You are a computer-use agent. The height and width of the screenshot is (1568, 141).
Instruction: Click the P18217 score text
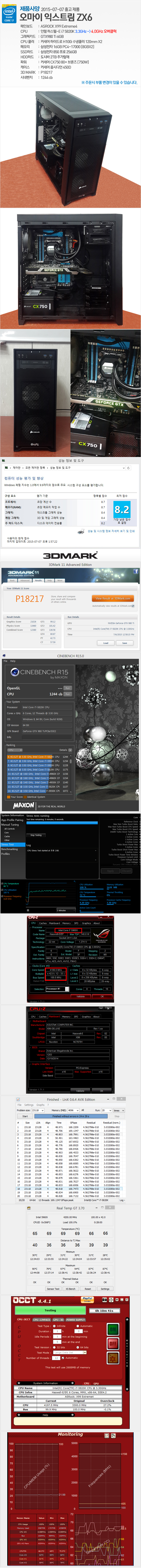(30, 599)
